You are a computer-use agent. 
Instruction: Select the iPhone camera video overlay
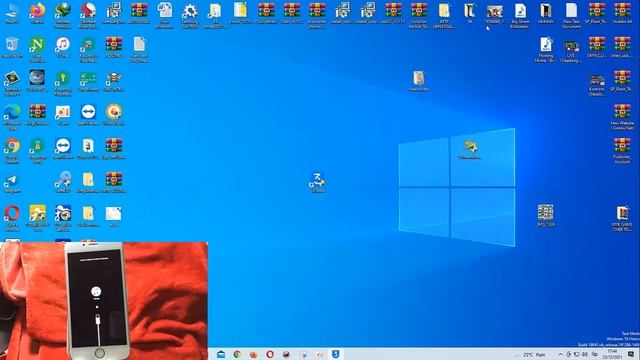pos(104,301)
